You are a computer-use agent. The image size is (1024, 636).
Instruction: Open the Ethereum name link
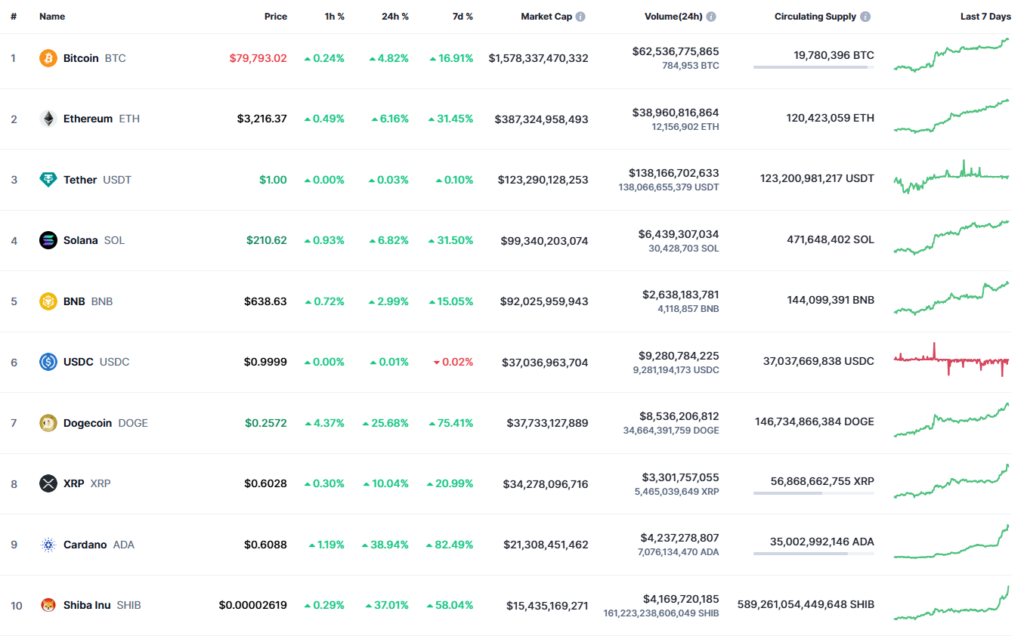88,119
